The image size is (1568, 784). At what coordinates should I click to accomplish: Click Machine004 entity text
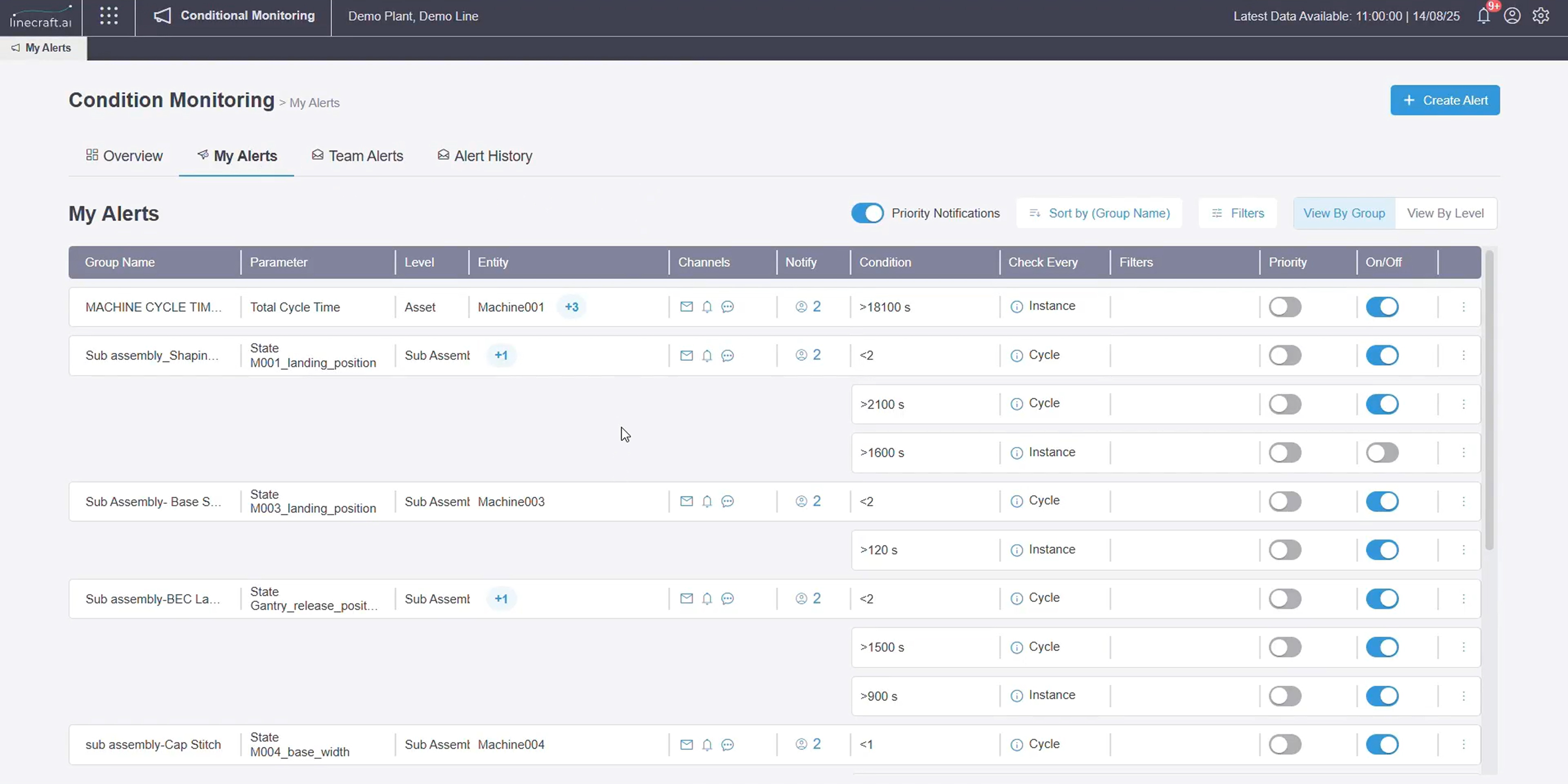511,744
